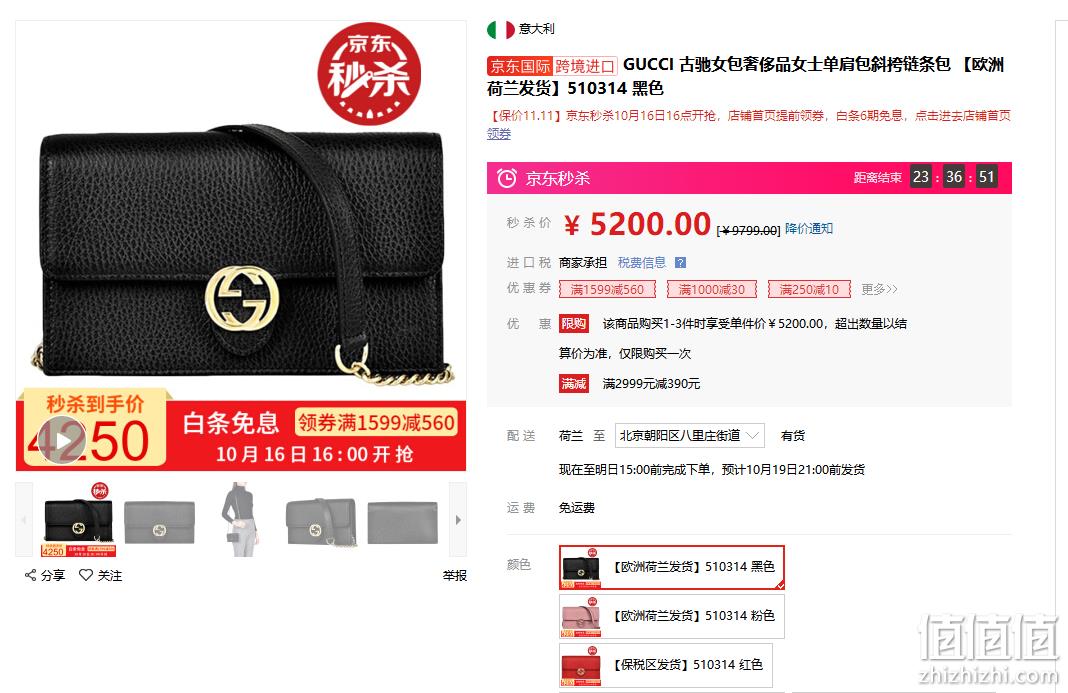Screen dimensions: 1068x693
Task: Open the 北京朝阳区八里庄街道 delivery address dropdown
Action: tap(689, 435)
